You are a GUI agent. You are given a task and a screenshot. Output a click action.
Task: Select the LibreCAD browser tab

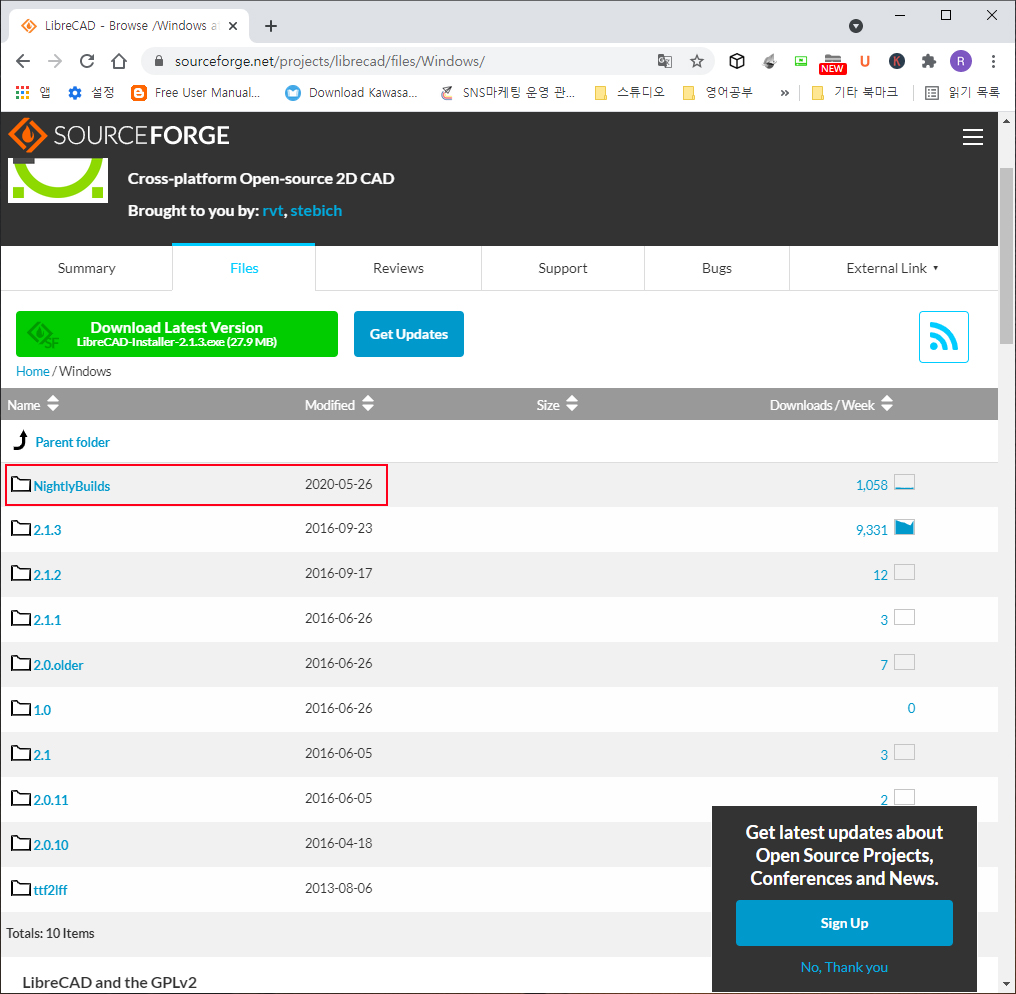[x=129, y=26]
